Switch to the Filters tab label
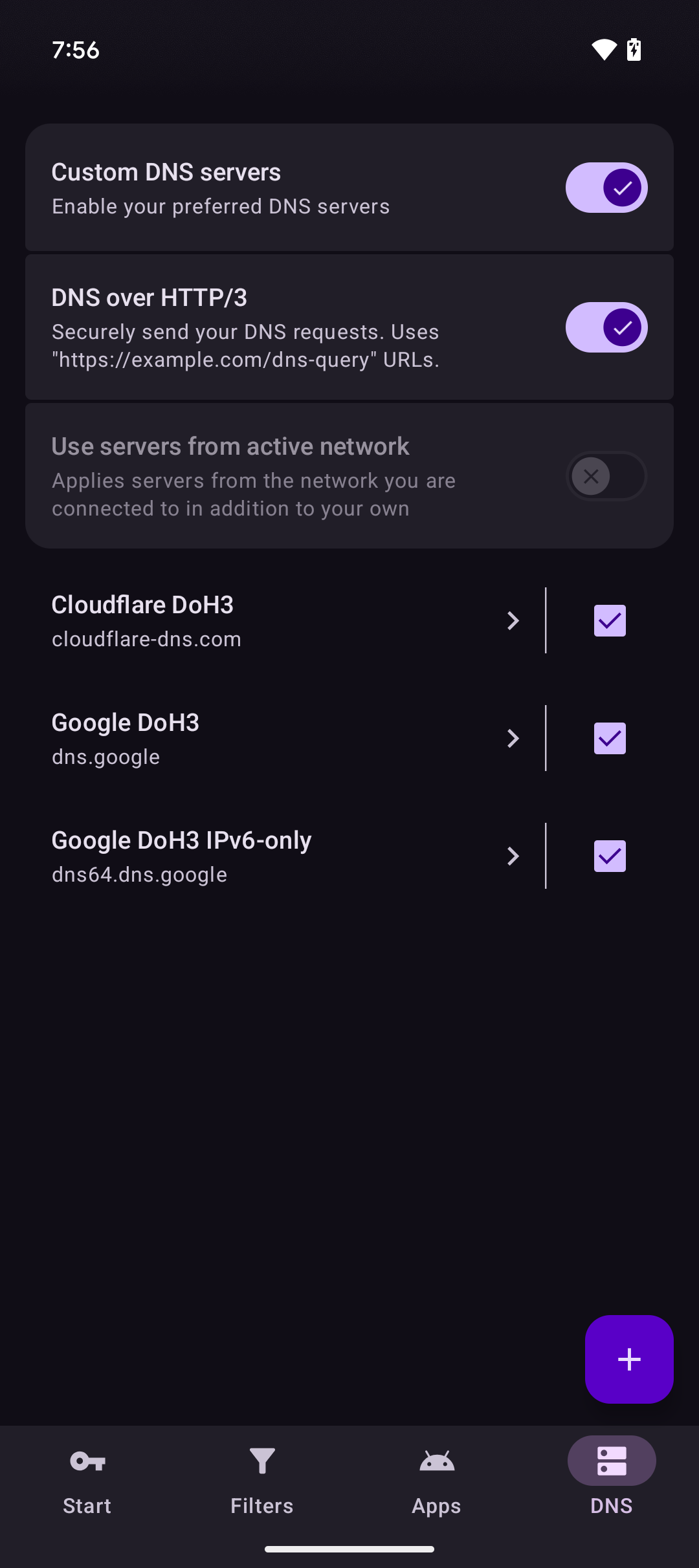Image resolution: width=699 pixels, height=1568 pixels. pyautogui.click(x=262, y=1506)
